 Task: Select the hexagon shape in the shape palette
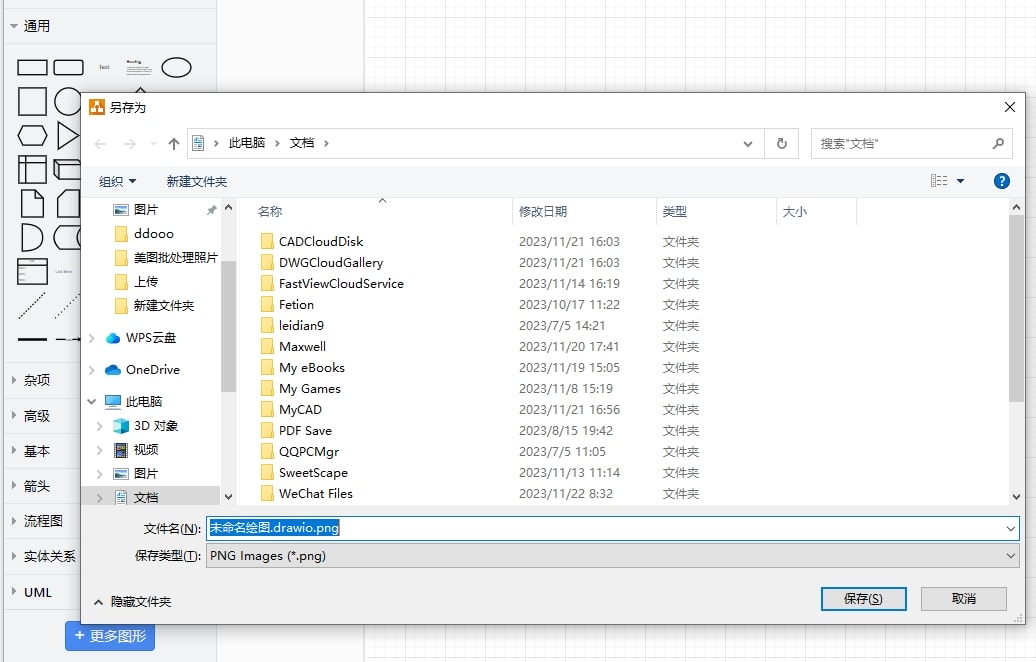[32, 135]
